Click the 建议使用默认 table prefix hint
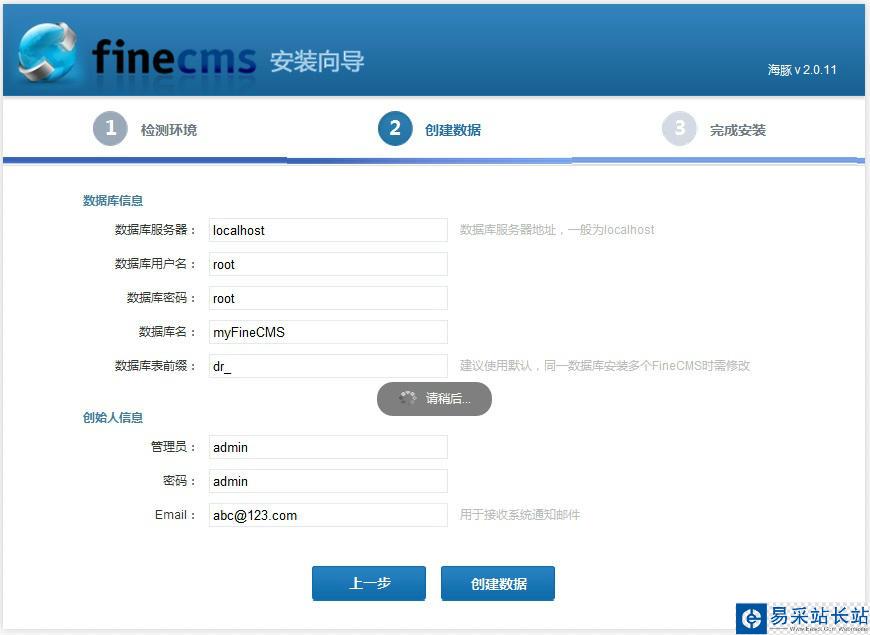The image size is (870, 635). 604,366
